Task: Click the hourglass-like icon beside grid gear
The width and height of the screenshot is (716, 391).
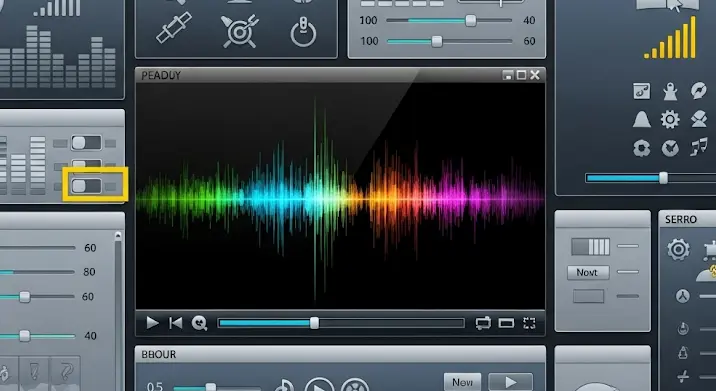Action: pos(699,119)
